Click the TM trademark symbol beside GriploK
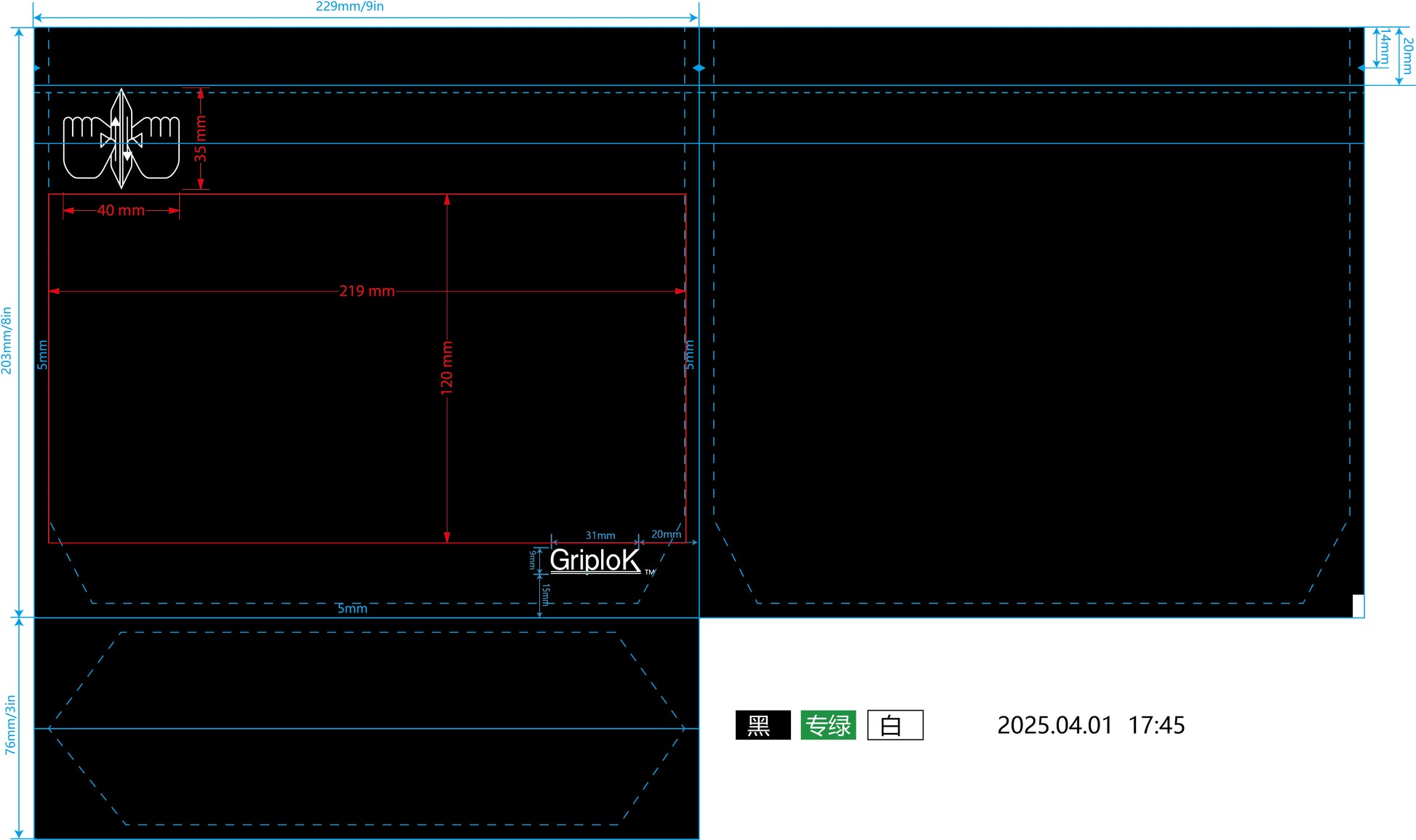1416x840 pixels. click(x=650, y=572)
